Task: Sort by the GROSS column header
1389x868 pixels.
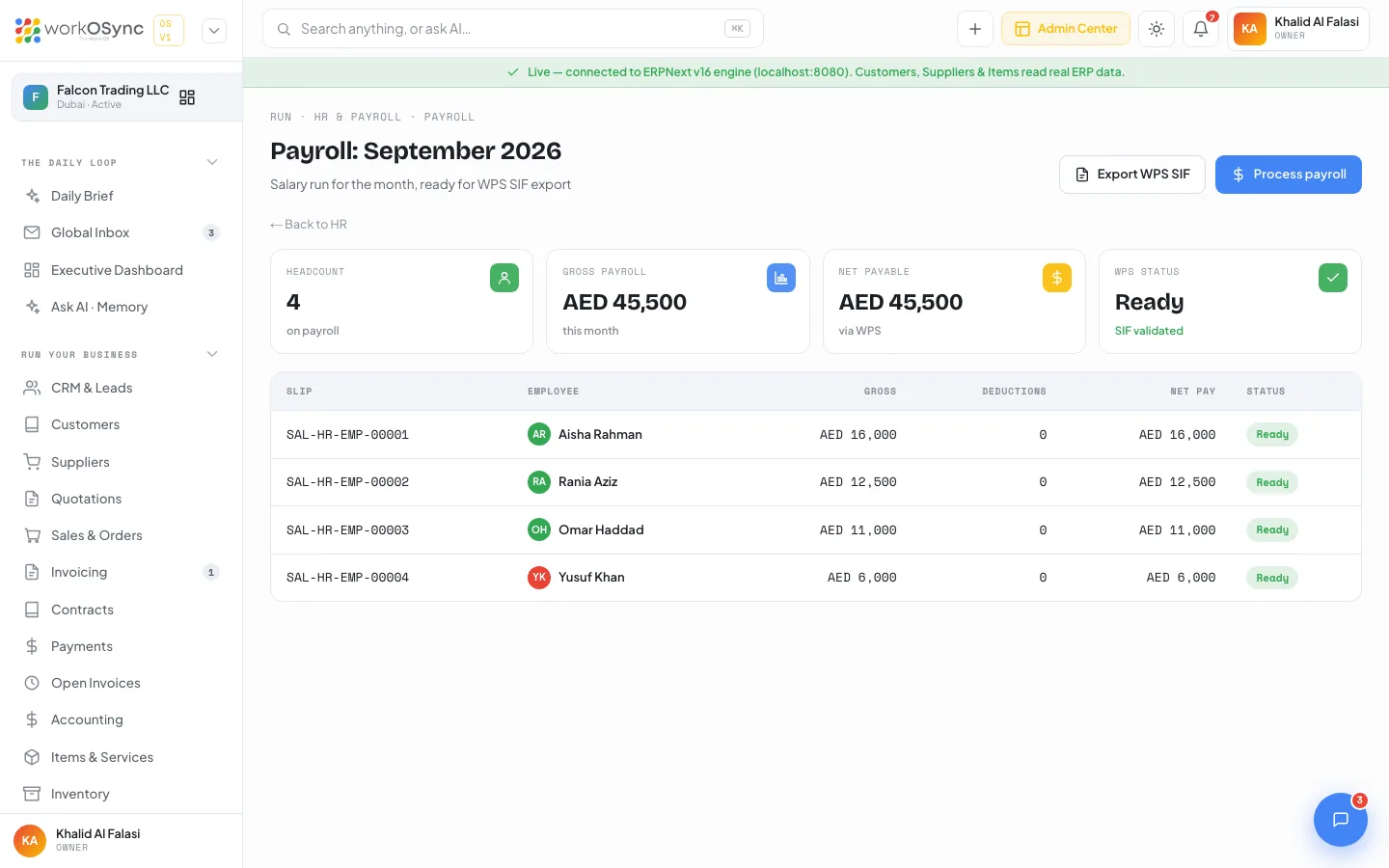Action: pyautogui.click(x=880, y=392)
